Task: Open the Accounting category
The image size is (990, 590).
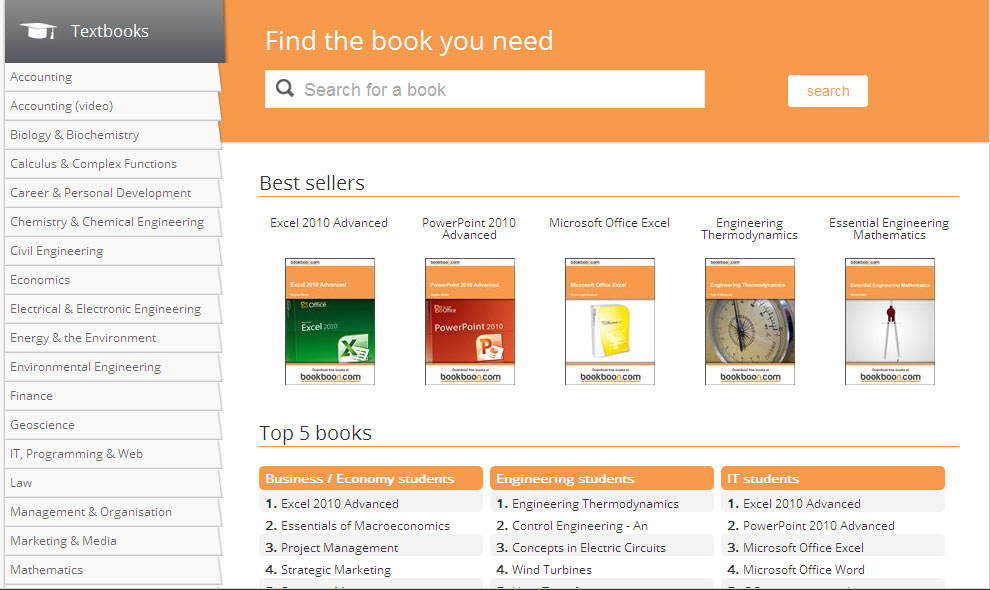Action: pos(112,77)
